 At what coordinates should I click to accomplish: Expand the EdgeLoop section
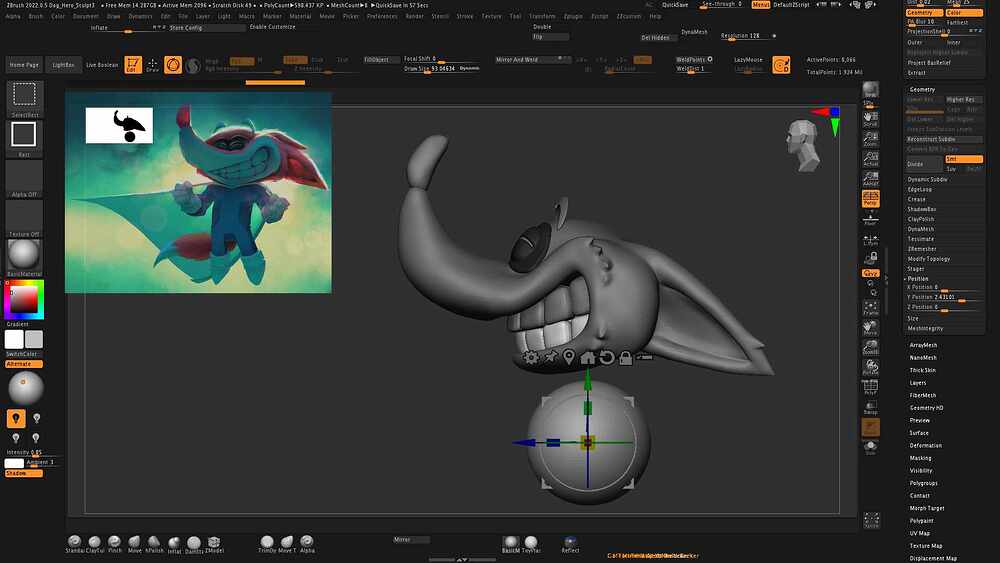[x=920, y=189]
